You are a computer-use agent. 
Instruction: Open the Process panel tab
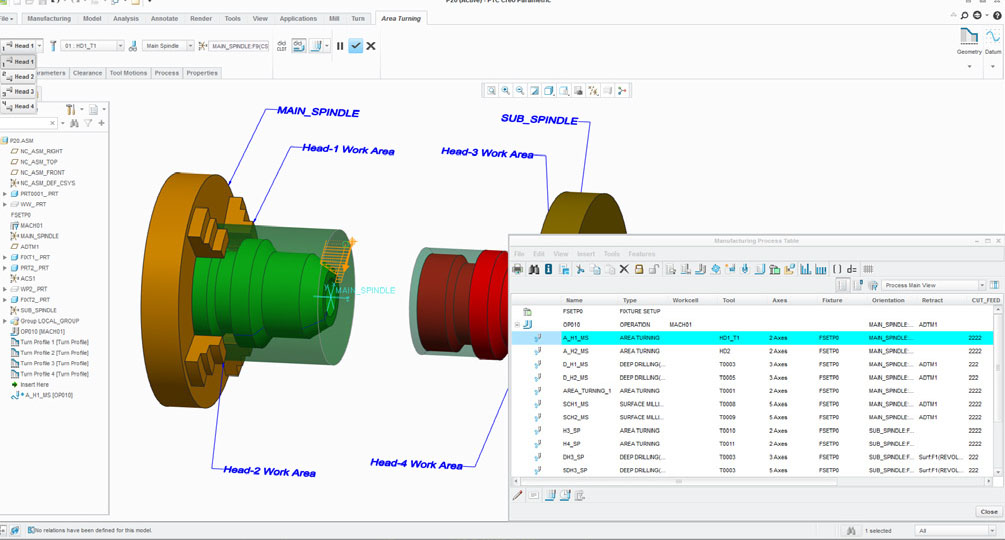click(167, 73)
